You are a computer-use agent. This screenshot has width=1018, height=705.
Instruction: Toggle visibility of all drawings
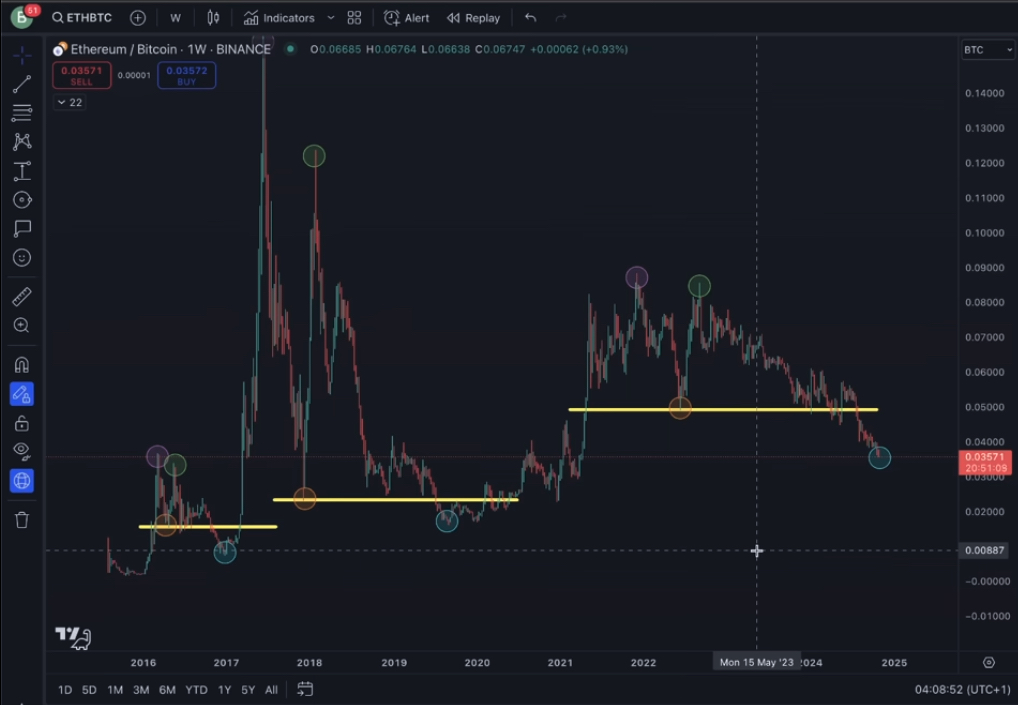(21, 450)
